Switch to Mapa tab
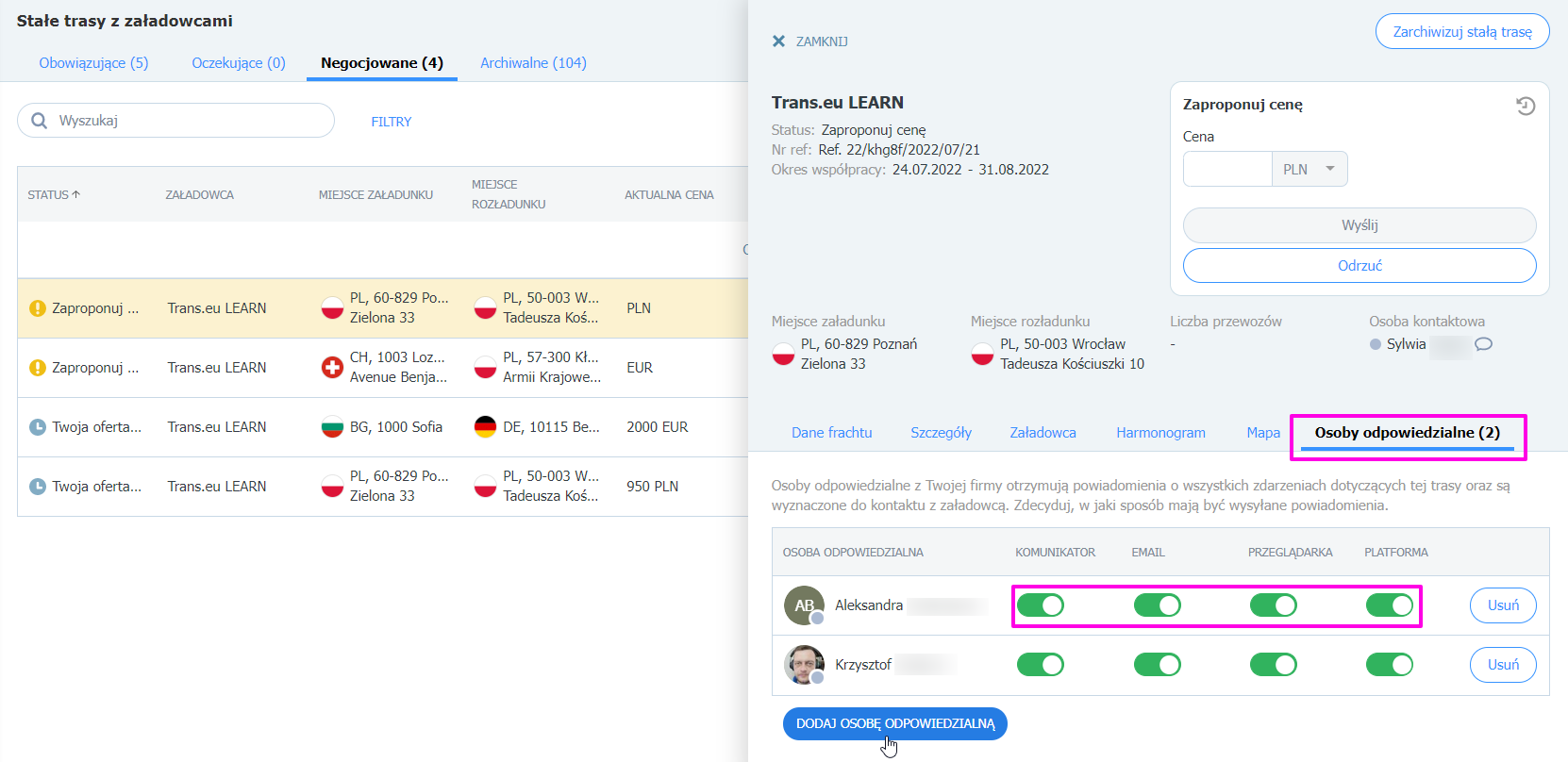This screenshot has height=762, width=1568. point(1263,433)
